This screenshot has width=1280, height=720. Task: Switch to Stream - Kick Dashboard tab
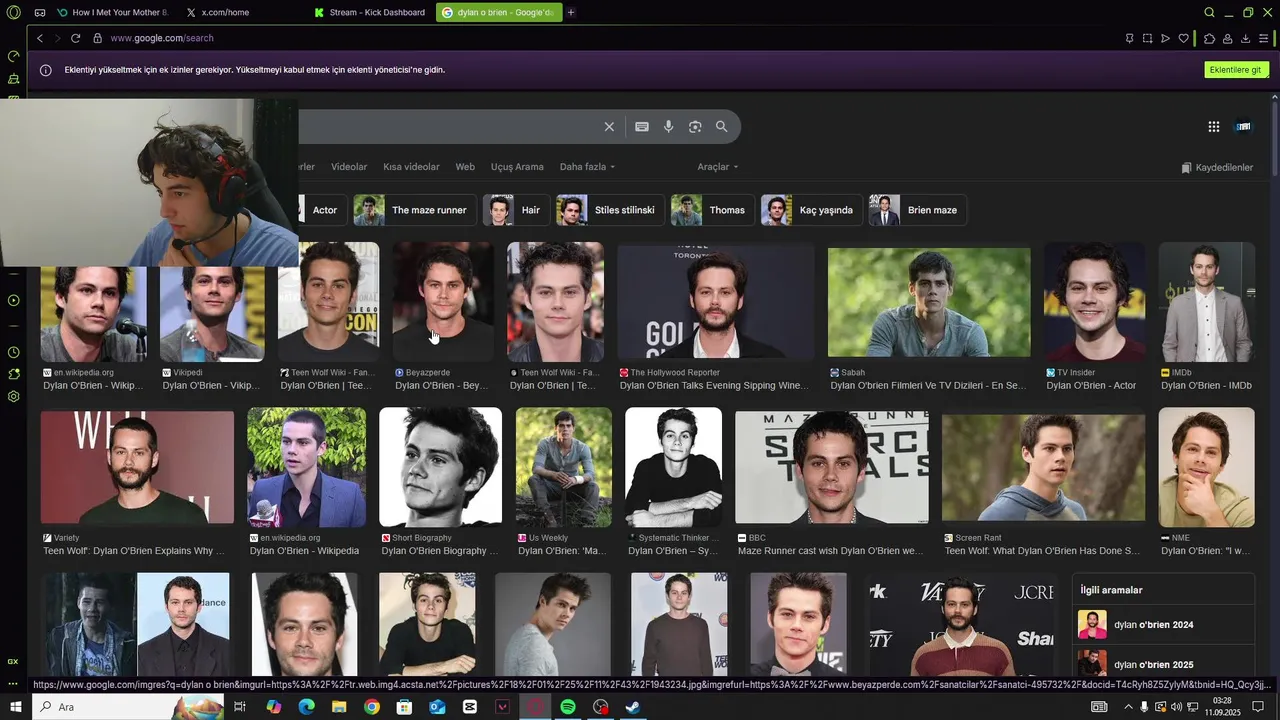370,12
